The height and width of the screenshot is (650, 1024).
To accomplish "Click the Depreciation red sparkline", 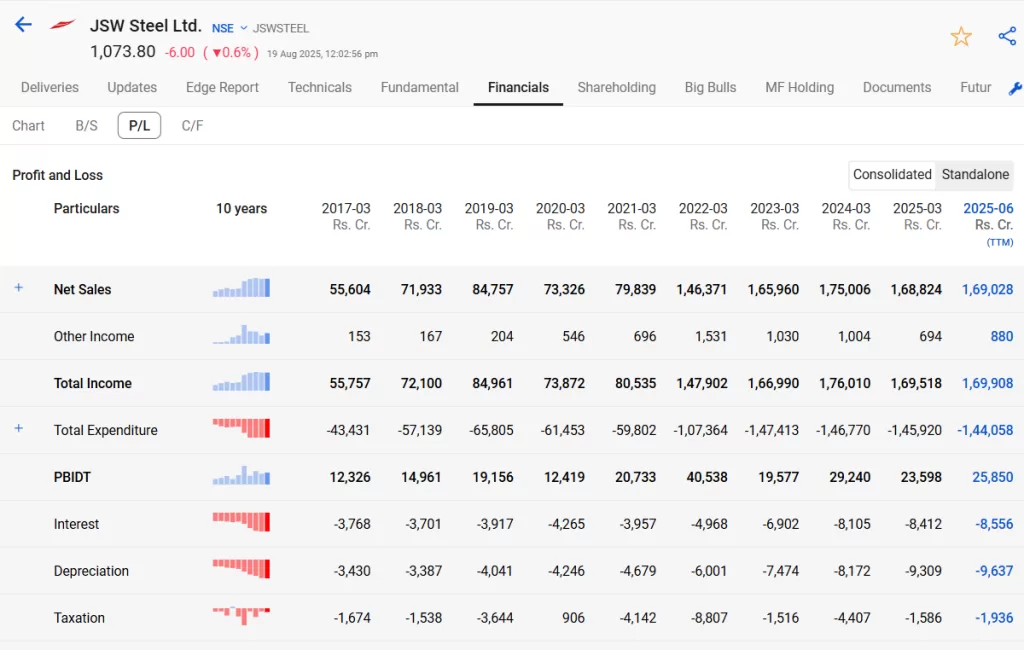I will point(241,569).
